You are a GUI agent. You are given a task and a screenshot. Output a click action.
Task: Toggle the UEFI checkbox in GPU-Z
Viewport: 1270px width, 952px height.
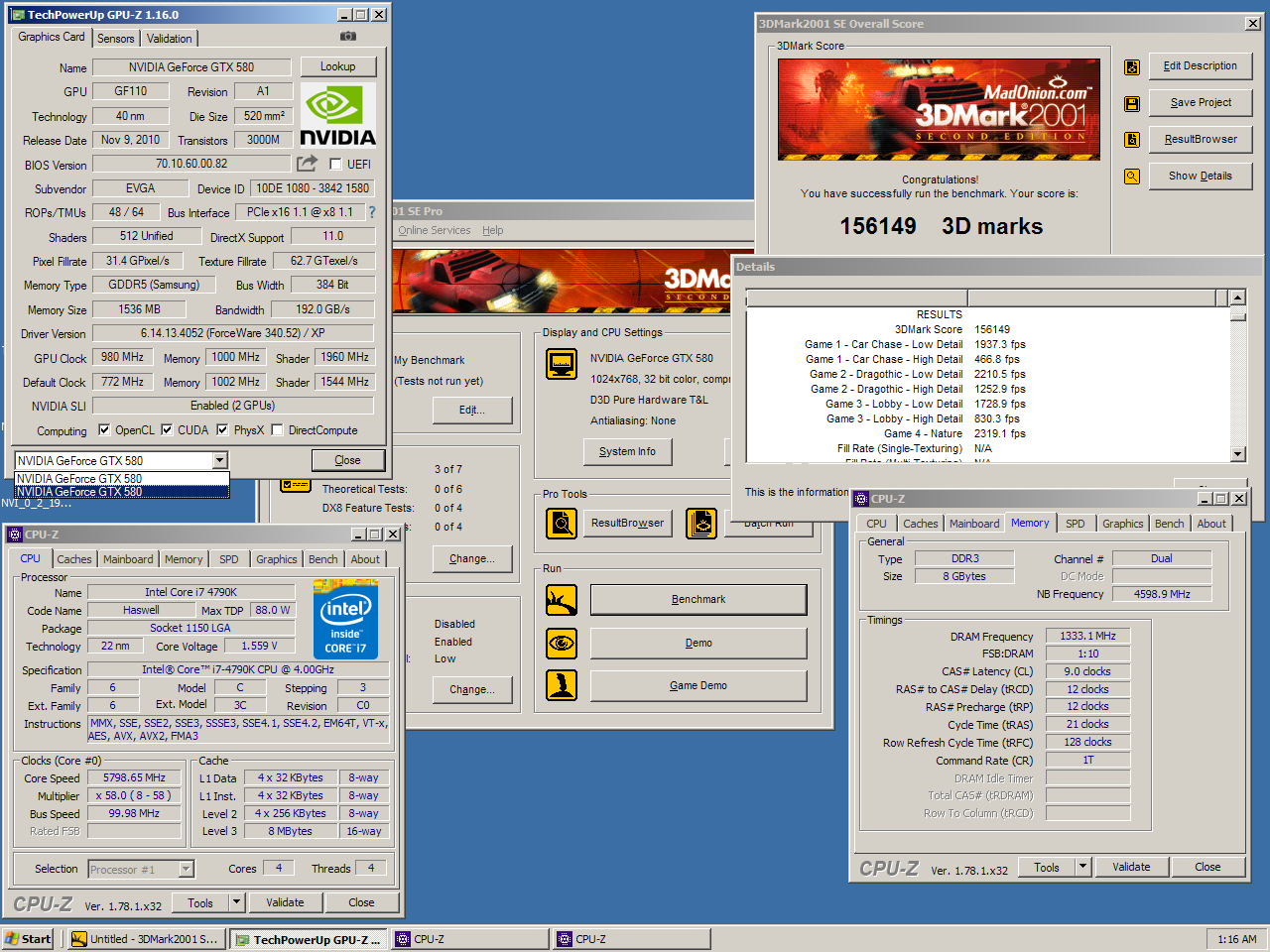335,165
